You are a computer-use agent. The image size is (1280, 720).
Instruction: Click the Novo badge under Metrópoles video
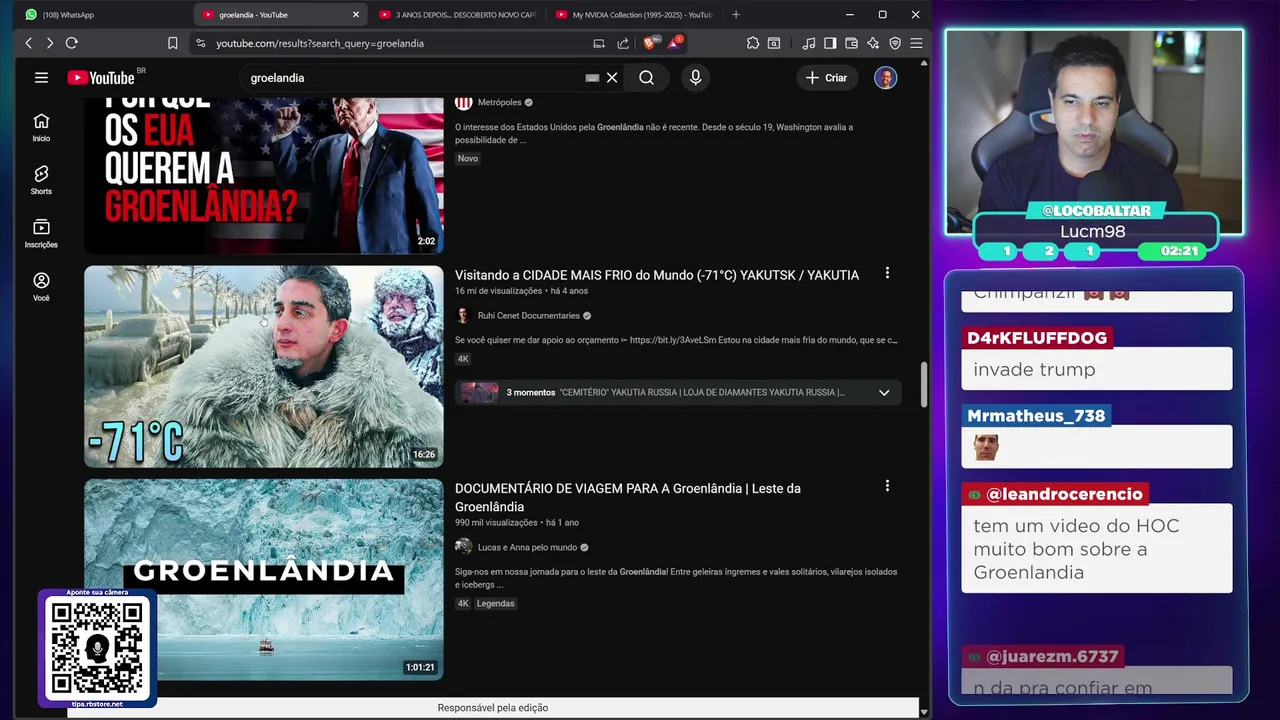click(x=468, y=158)
